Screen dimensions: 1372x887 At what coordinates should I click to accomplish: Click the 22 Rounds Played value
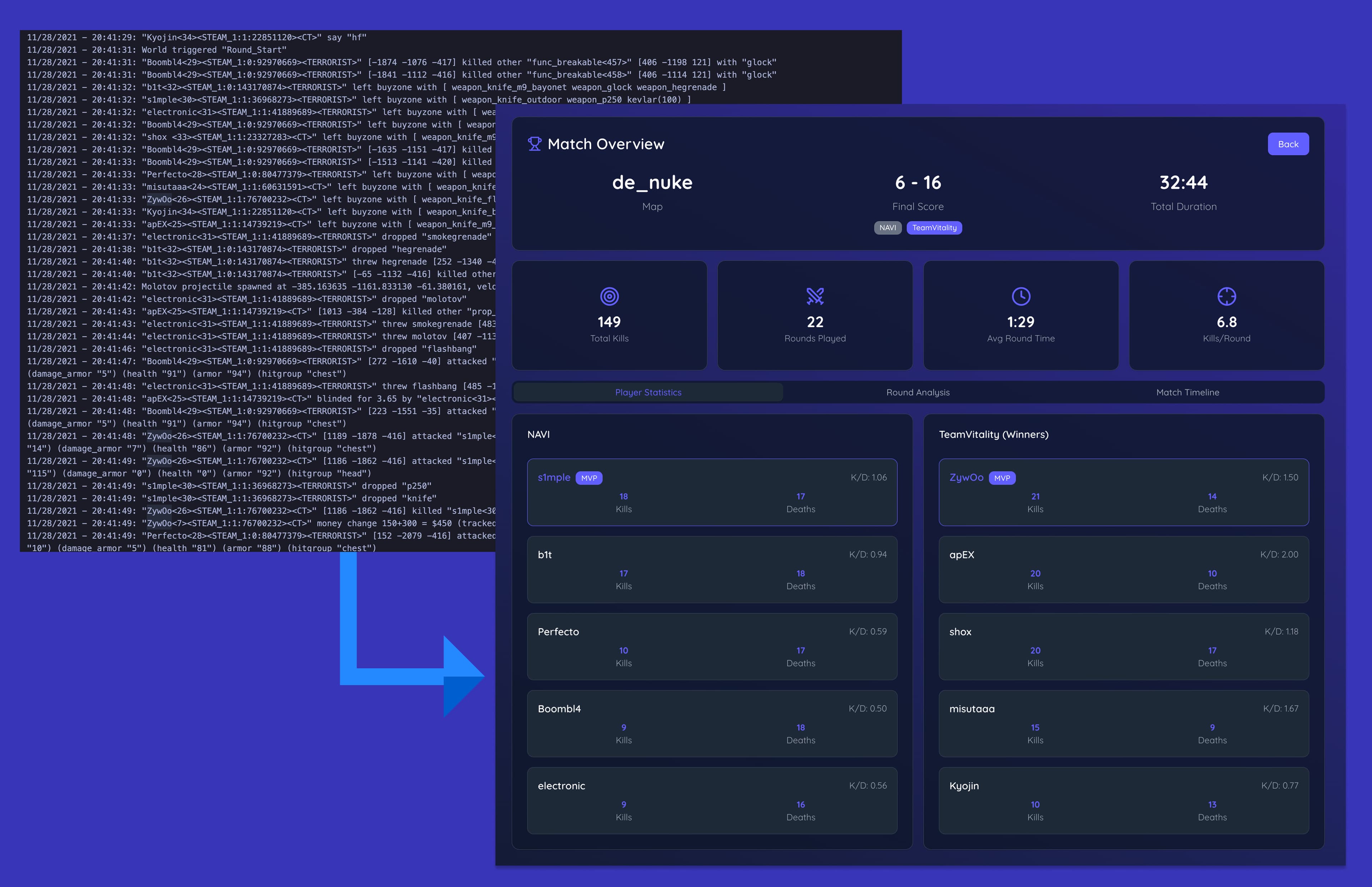[815, 322]
